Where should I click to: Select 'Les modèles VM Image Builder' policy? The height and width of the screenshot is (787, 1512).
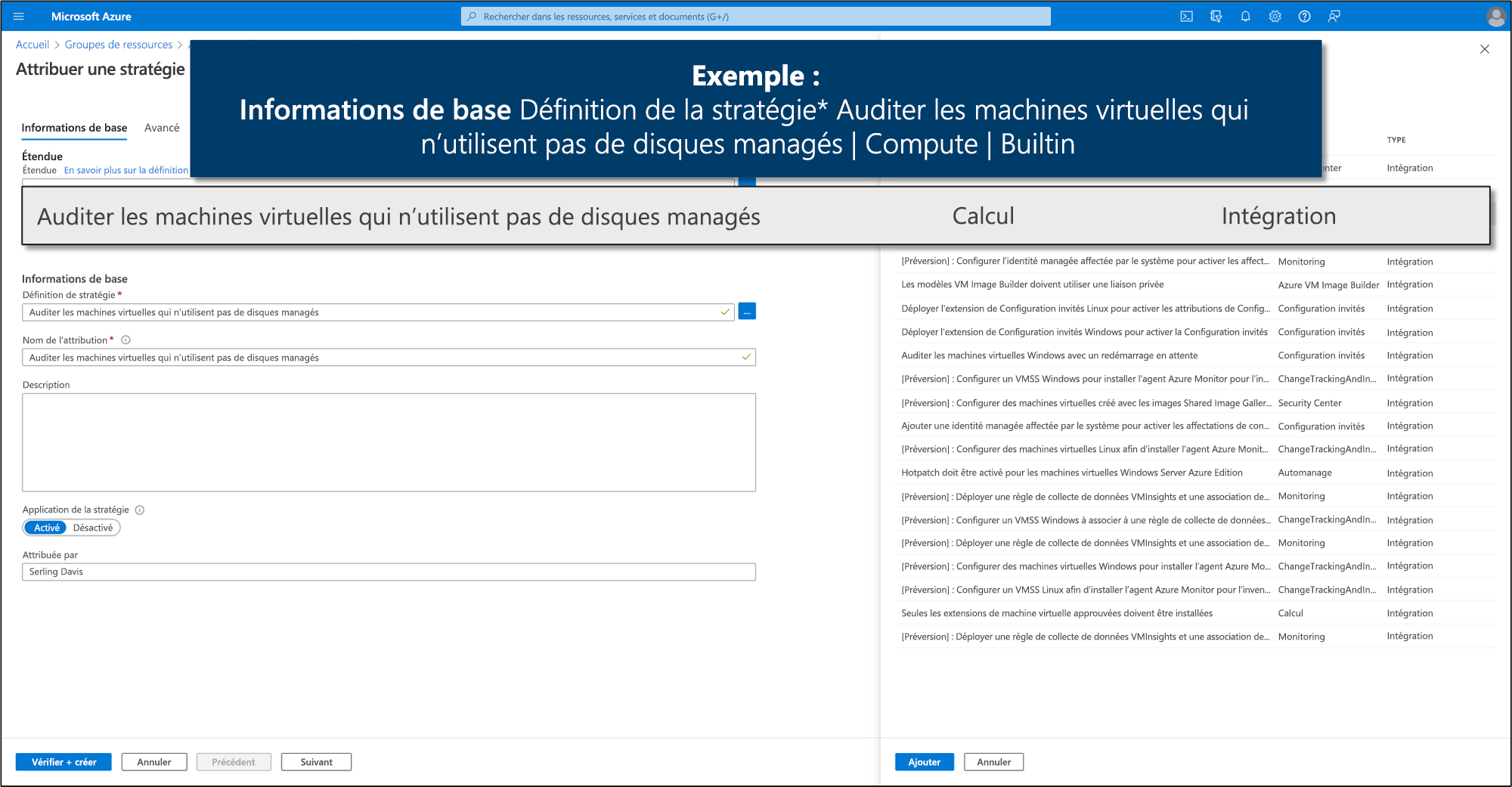coord(1194,285)
